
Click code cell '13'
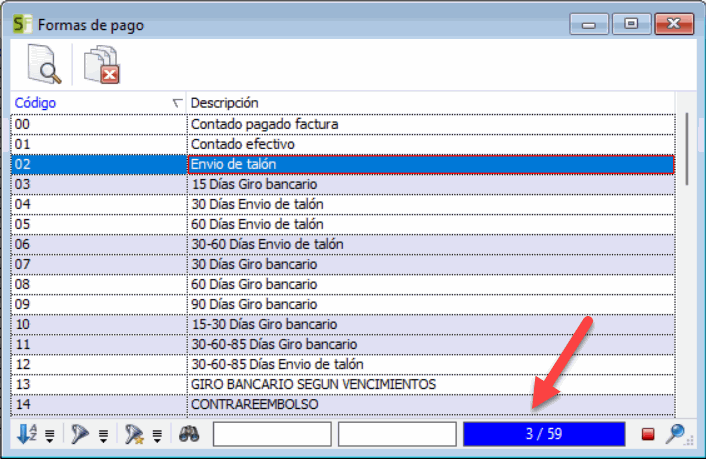pos(99,385)
